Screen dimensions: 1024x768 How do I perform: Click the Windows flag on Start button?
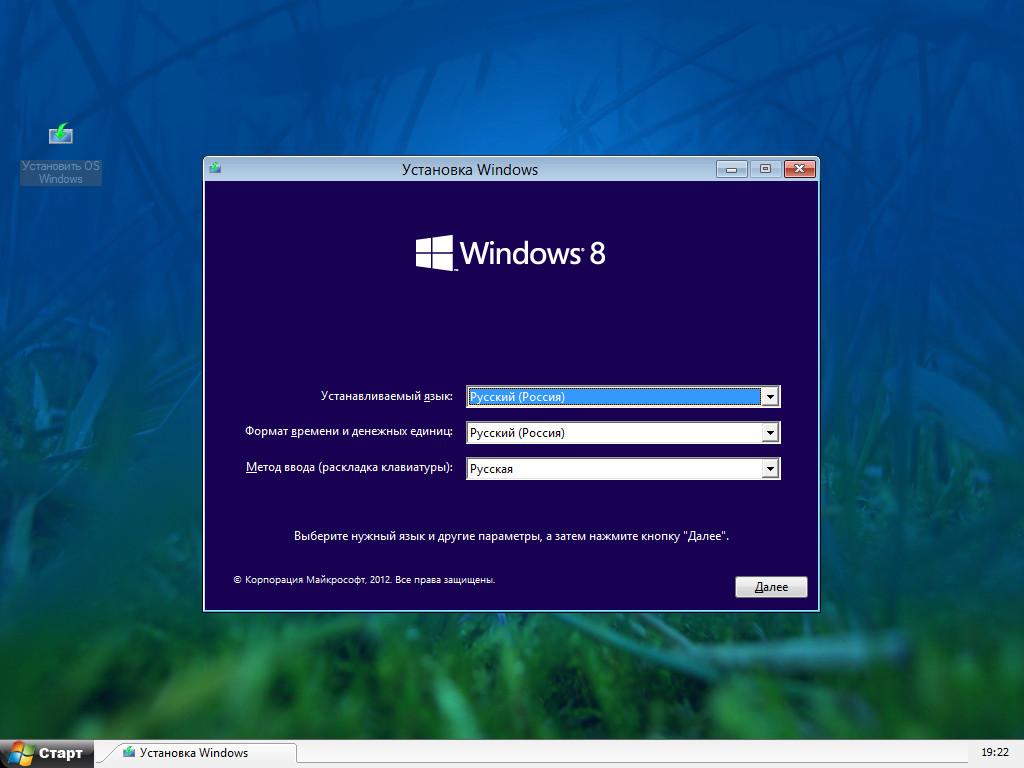[20, 753]
